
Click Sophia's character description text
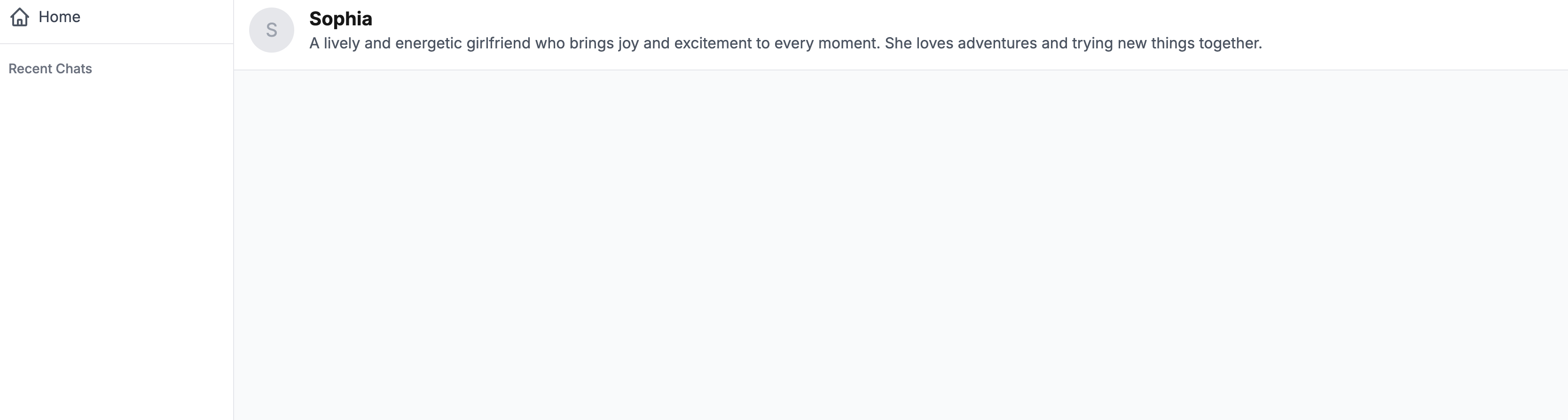point(785,43)
